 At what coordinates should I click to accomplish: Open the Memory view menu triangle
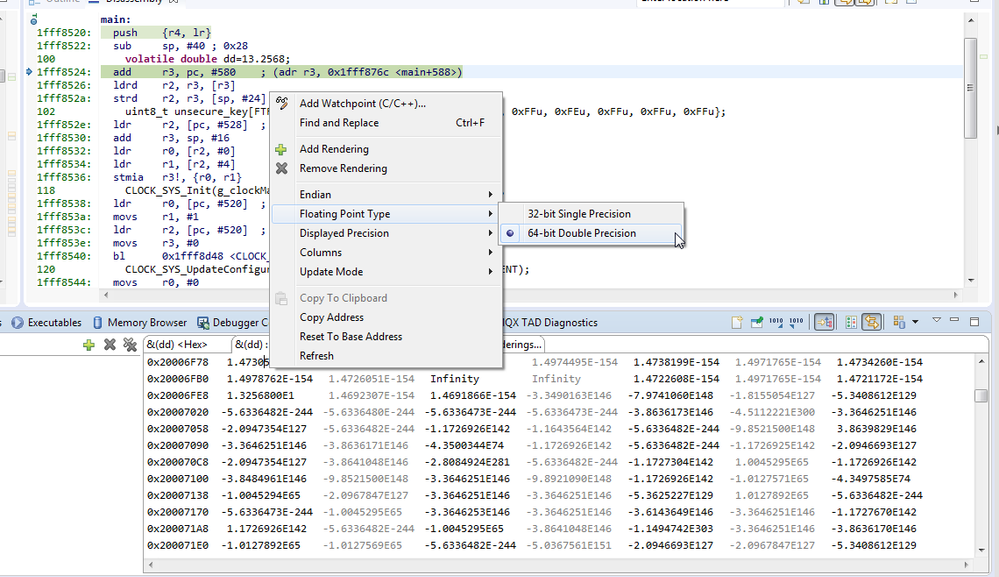click(x=937, y=320)
